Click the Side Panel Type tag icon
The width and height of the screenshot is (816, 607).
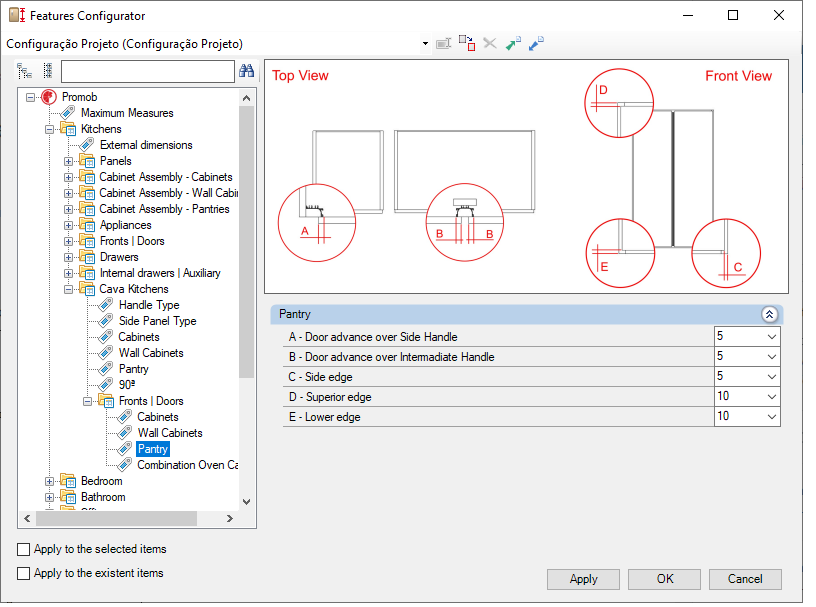[106, 321]
